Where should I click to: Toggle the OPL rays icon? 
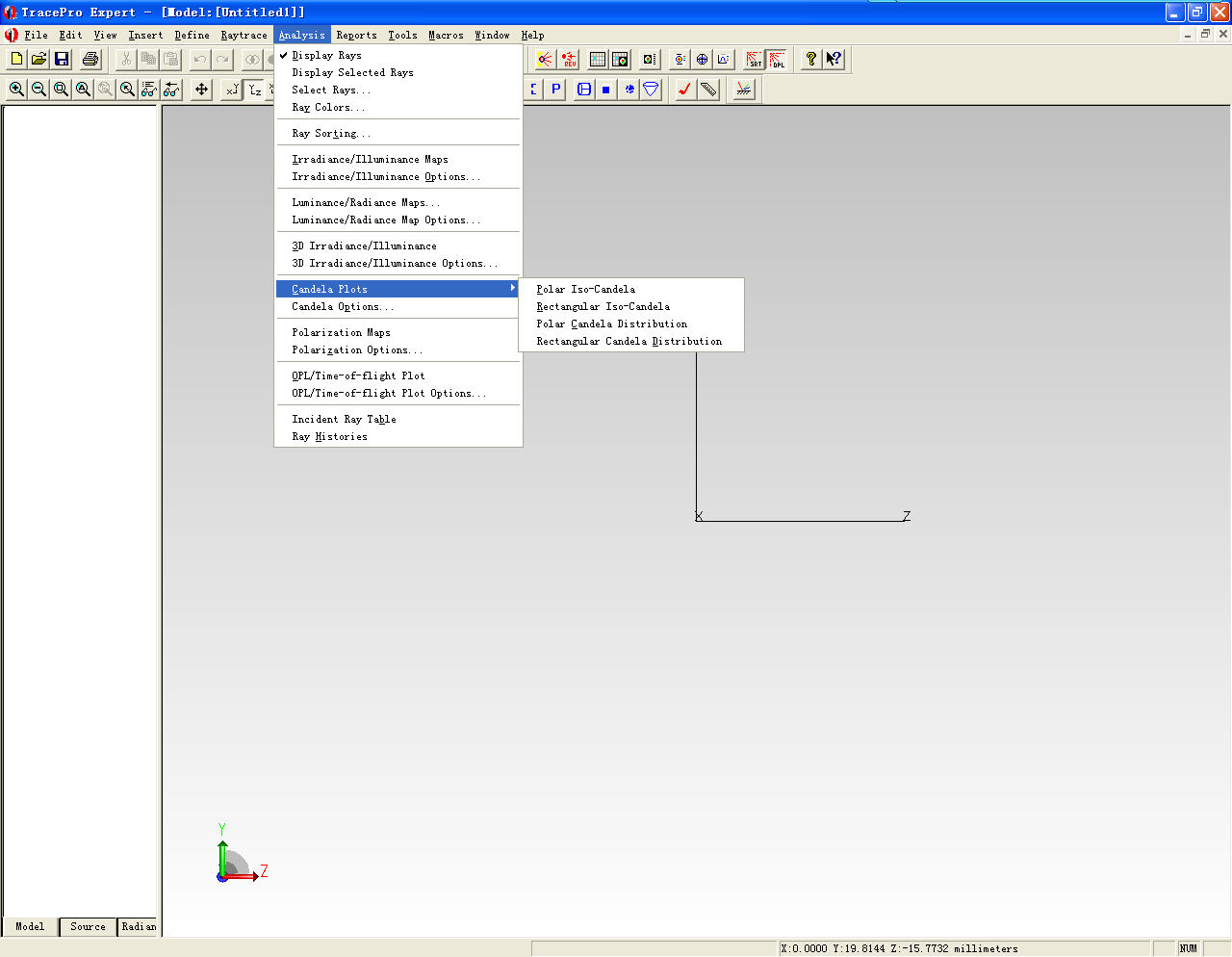tap(776, 60)
